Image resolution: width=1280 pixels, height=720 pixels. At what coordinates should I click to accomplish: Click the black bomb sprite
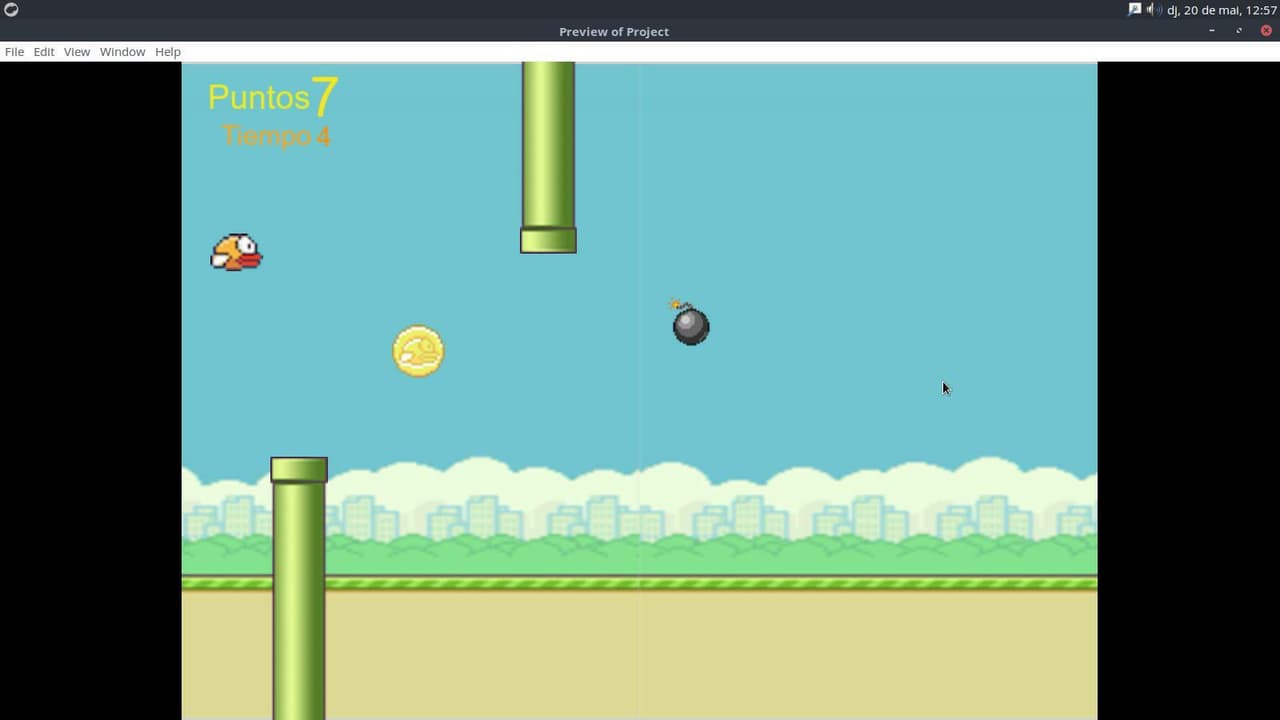click(x=689, y=322)
